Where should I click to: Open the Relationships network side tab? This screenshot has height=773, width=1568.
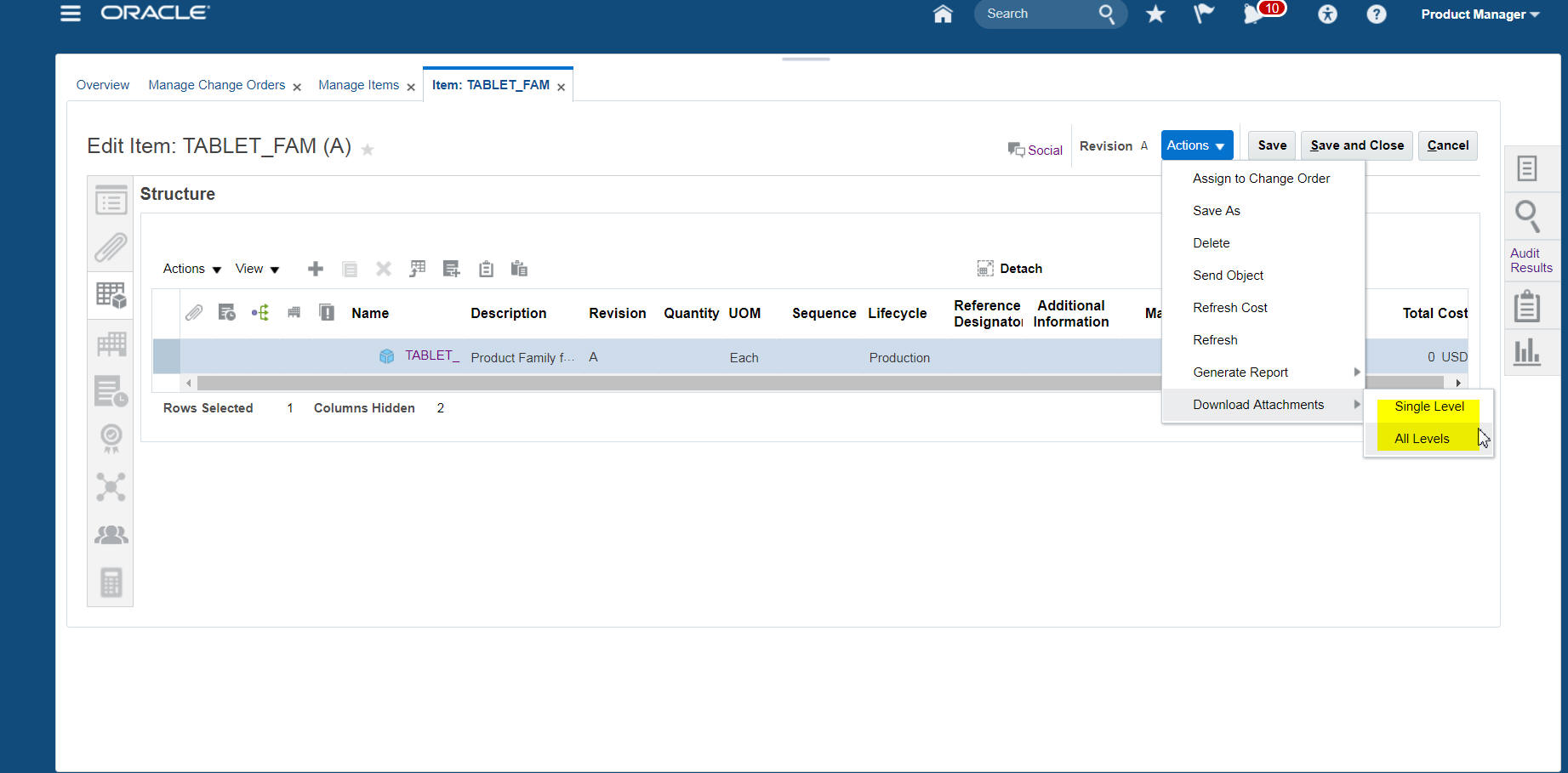[x=111, y=486]
